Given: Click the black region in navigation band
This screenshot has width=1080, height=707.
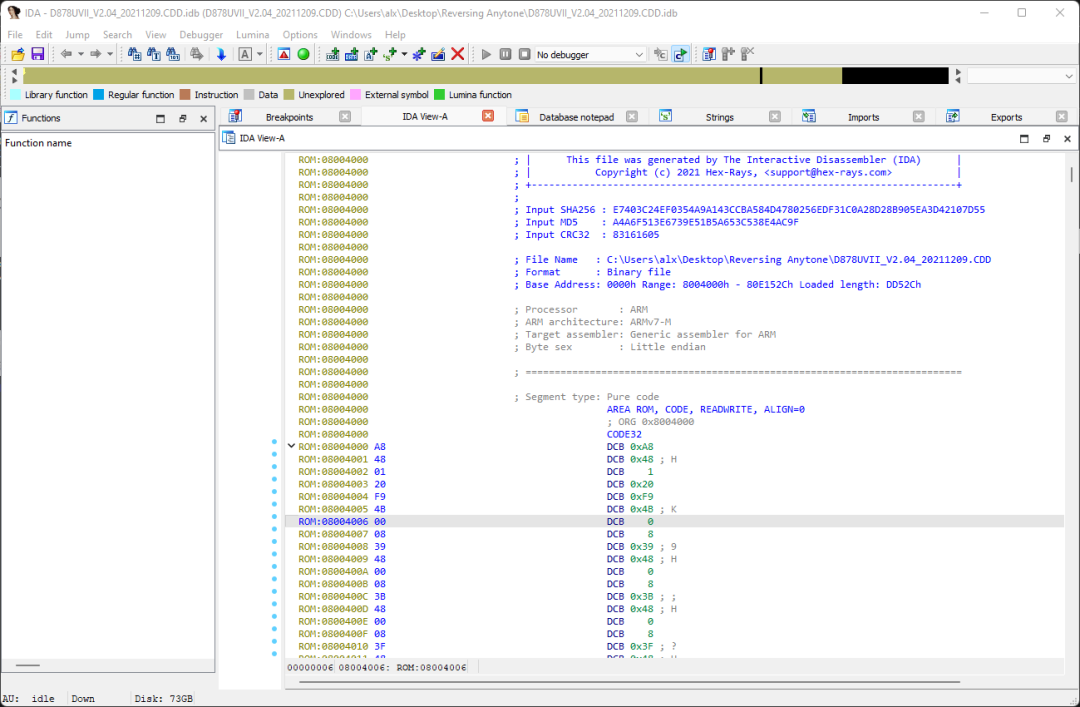Looking at the screenshot, I should point(894,76).
